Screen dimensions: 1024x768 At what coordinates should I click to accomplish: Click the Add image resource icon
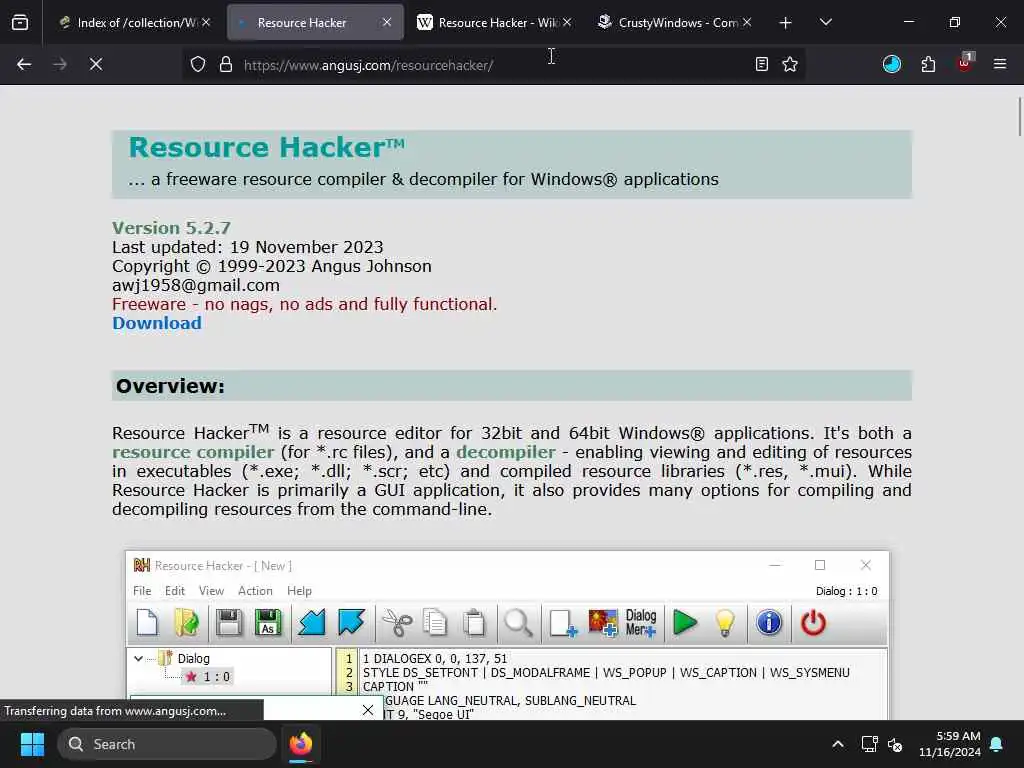[603, 622]
